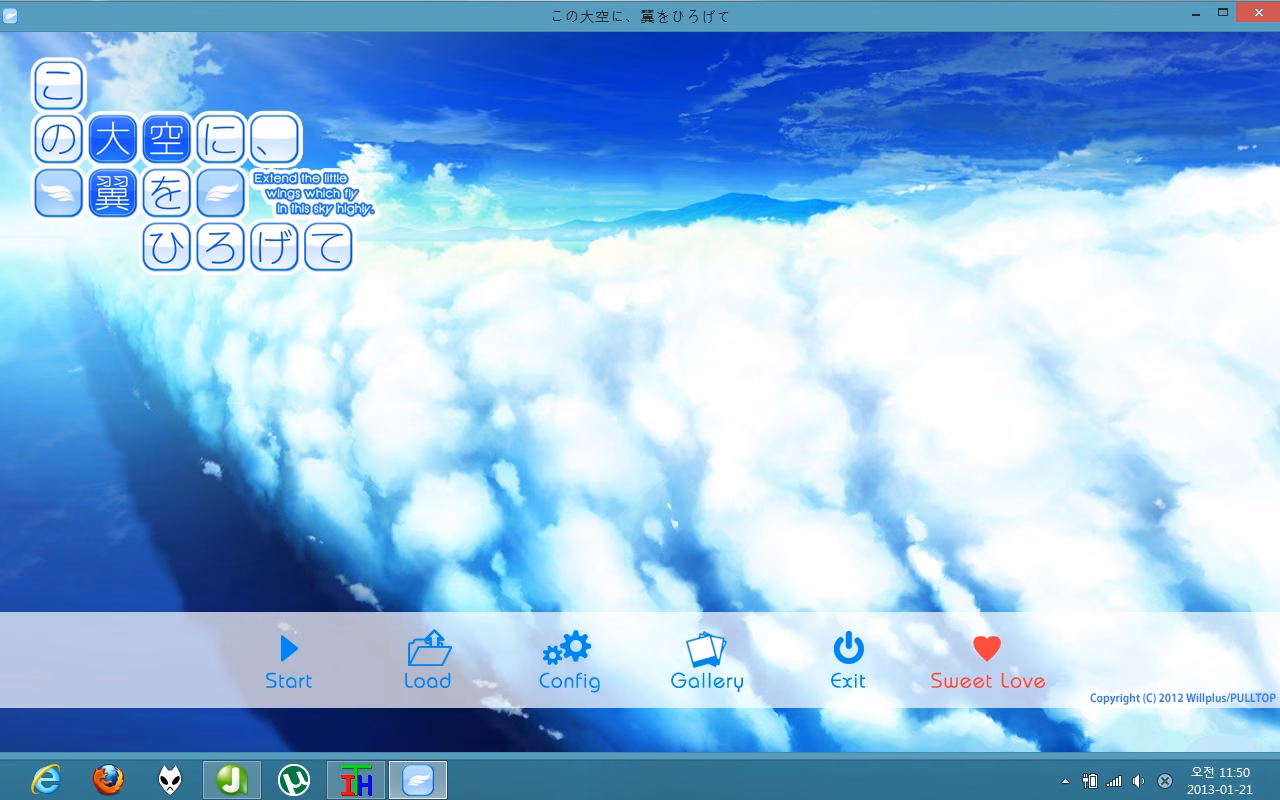This screenshot has height=800, width=1280.
Task: Open the Config gears icon
Action: [x=567, y=648]
